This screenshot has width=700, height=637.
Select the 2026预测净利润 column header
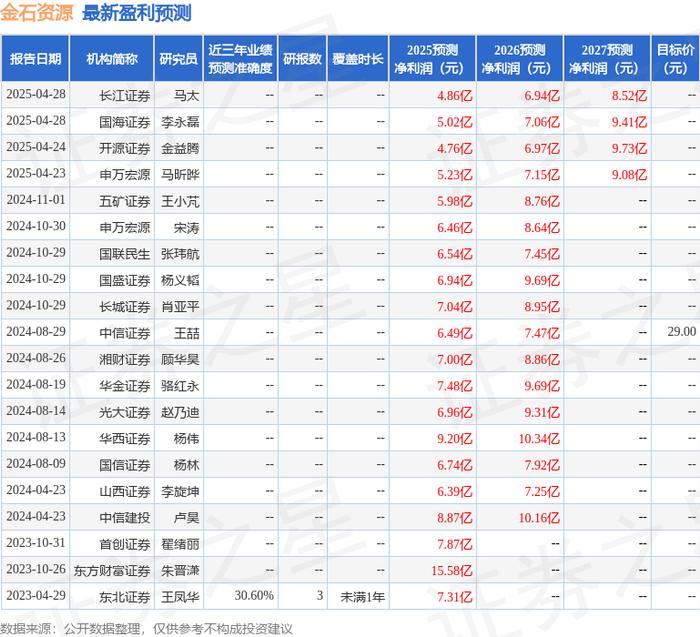(x=520, y=58)
